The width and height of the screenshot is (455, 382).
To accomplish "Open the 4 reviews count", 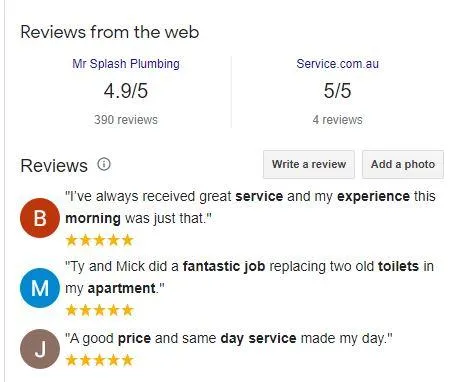I will 337,120.
